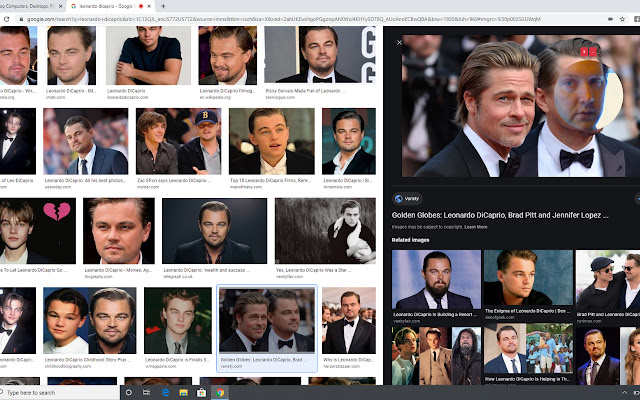Open the thumbnail captioned 'Leonardo DiCaprio: All his best photos'
This screenshot has height=400, width=640.
(86, 141)
